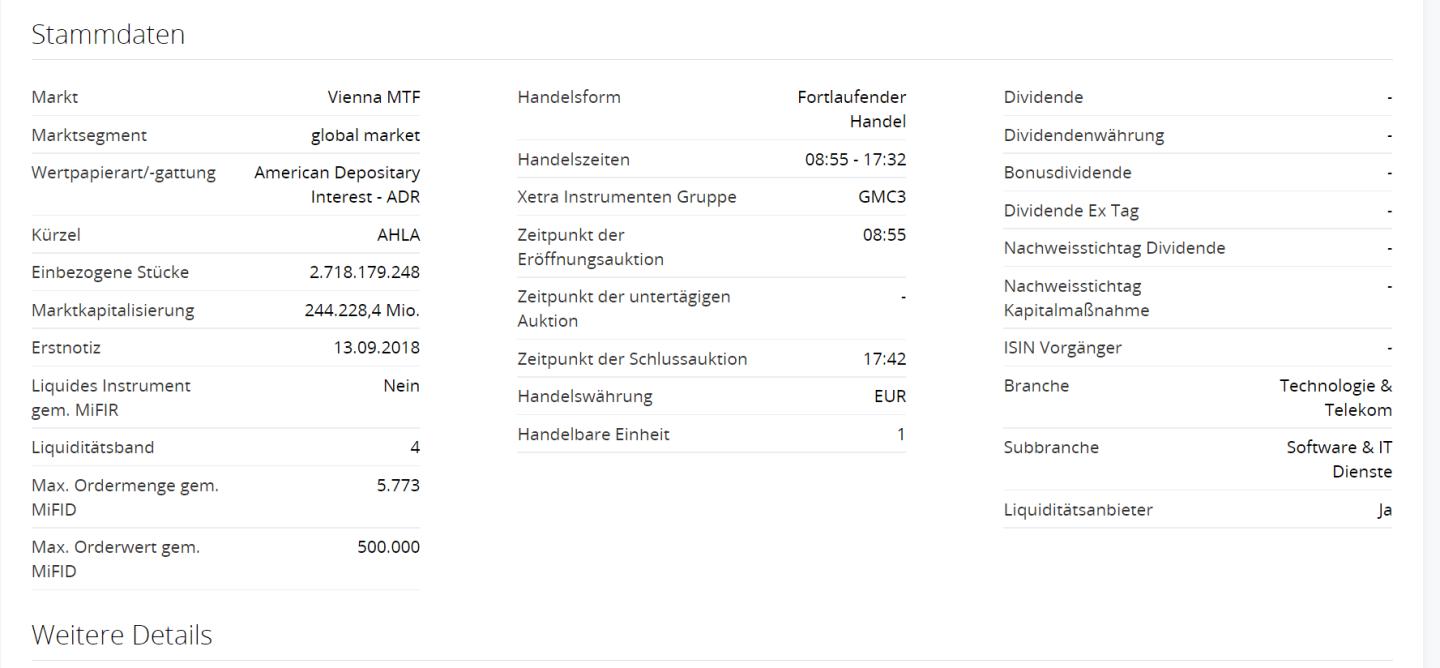The height and width of the screenshot is (668, 1440).
Task: Click the Liquiditätsband row label
Action: 93,447
